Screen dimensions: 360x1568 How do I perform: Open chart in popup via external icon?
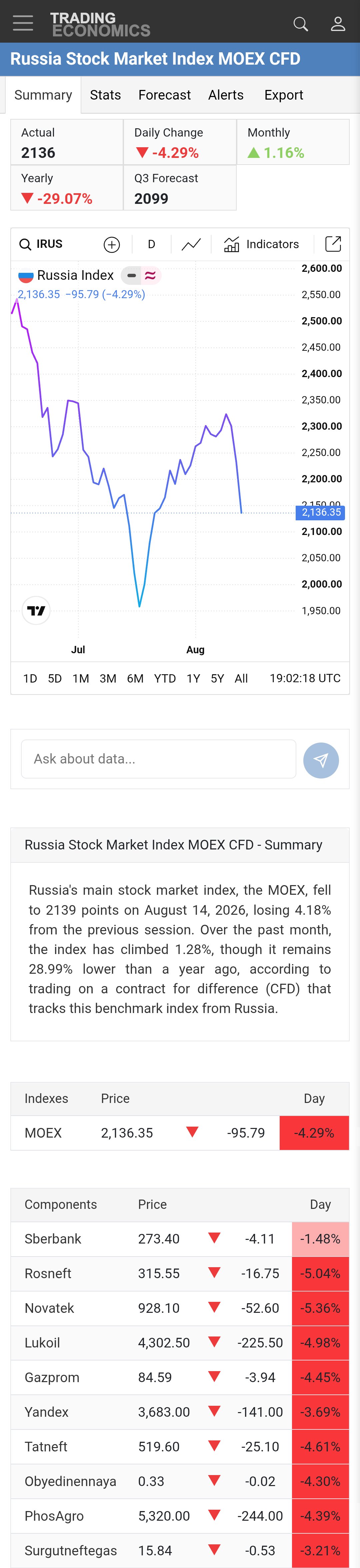point(333,244)
